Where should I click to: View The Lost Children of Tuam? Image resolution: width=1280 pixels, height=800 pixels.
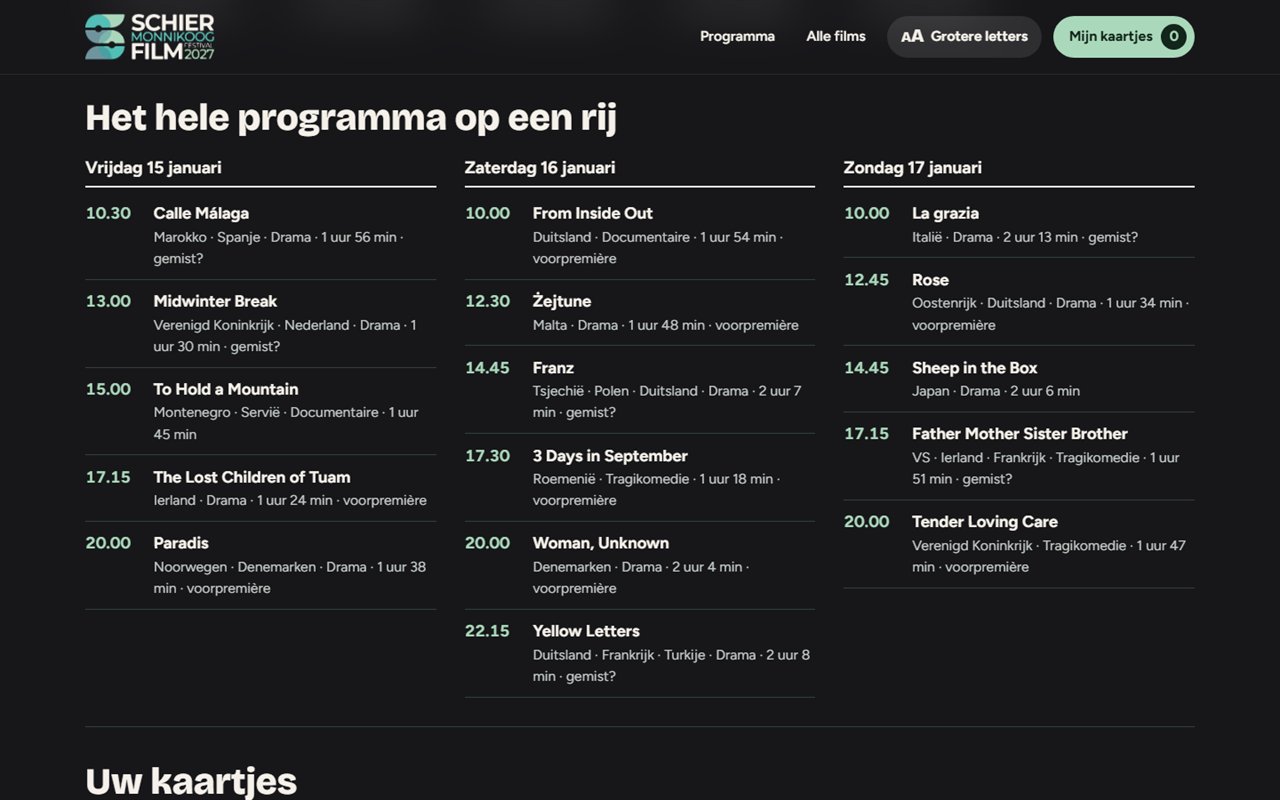pos(252,477)
